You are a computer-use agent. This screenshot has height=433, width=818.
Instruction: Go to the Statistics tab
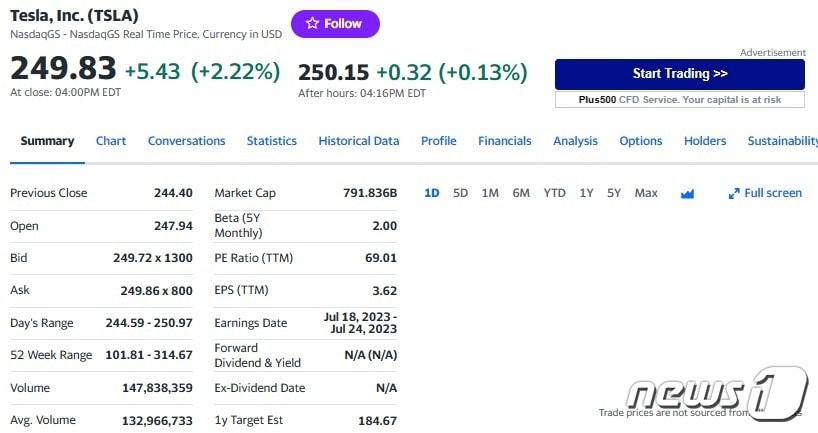272,141
